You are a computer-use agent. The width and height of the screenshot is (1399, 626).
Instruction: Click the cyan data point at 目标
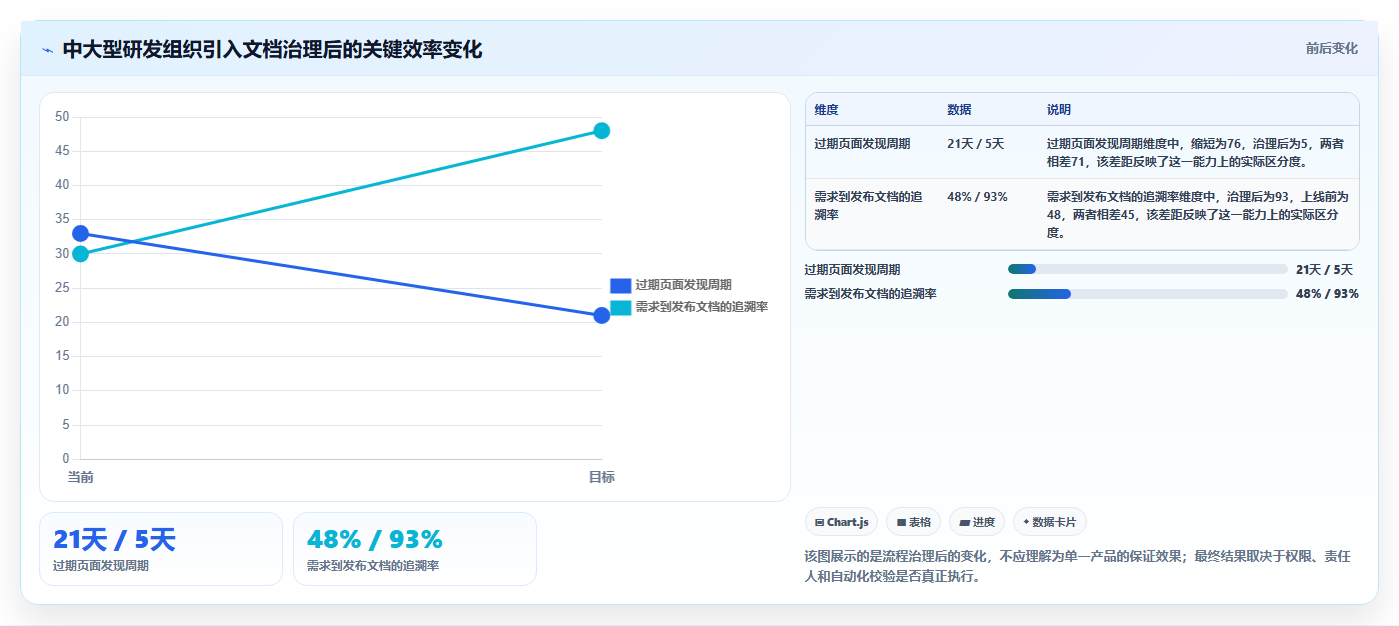(601, 131)
